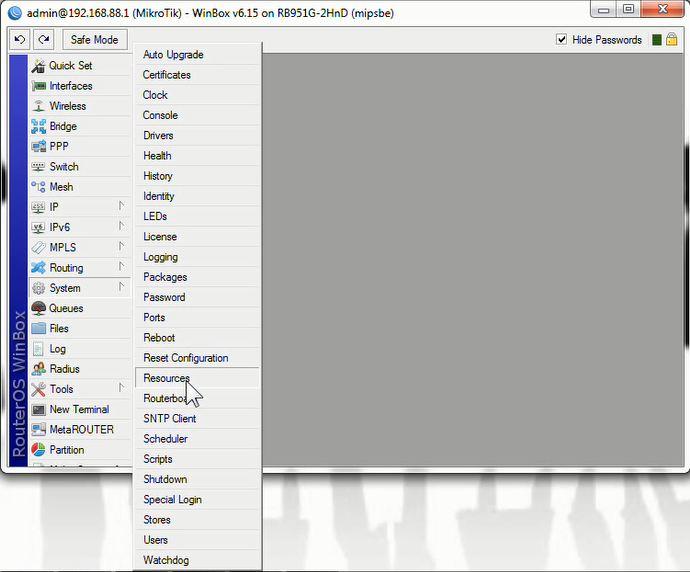Click the Wireless antenna icon
Viewport: 690px width, 572px height.
click(38, 106)
